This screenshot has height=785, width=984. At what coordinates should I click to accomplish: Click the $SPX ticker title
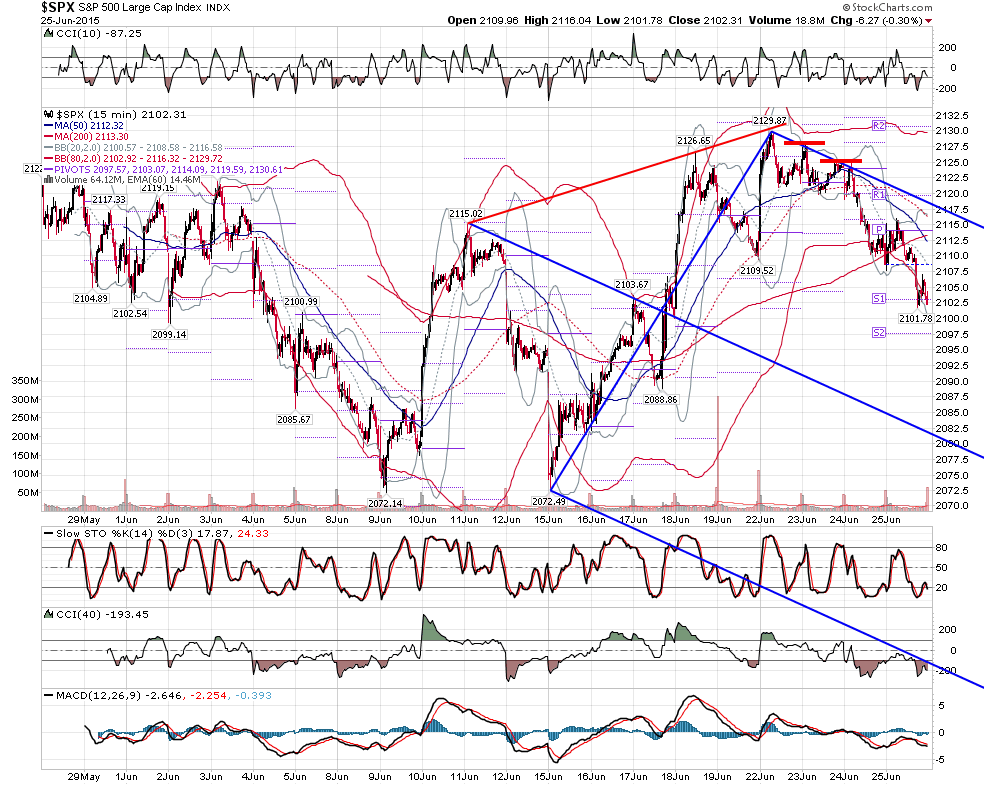58,8
